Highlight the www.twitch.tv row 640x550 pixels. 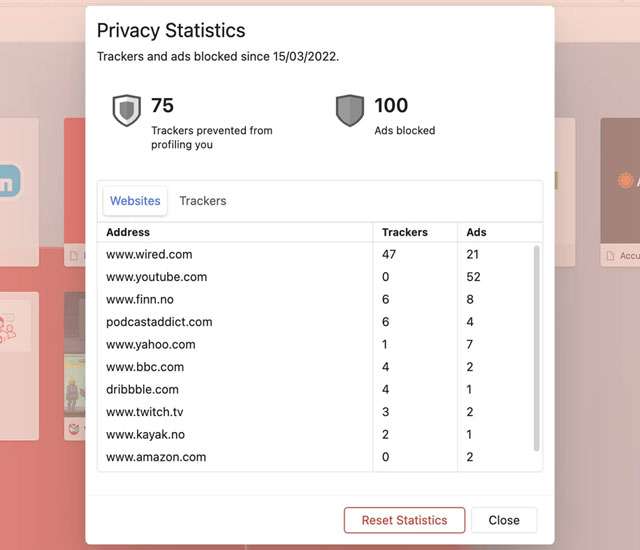tap(145, 412)
